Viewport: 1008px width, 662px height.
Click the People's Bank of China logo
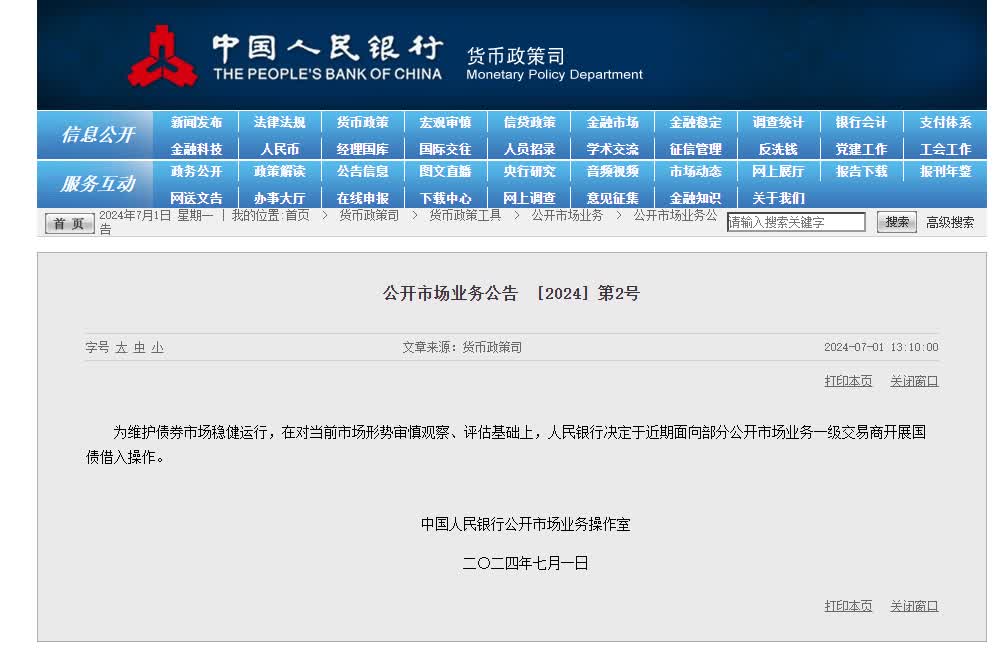click(163, 56)
